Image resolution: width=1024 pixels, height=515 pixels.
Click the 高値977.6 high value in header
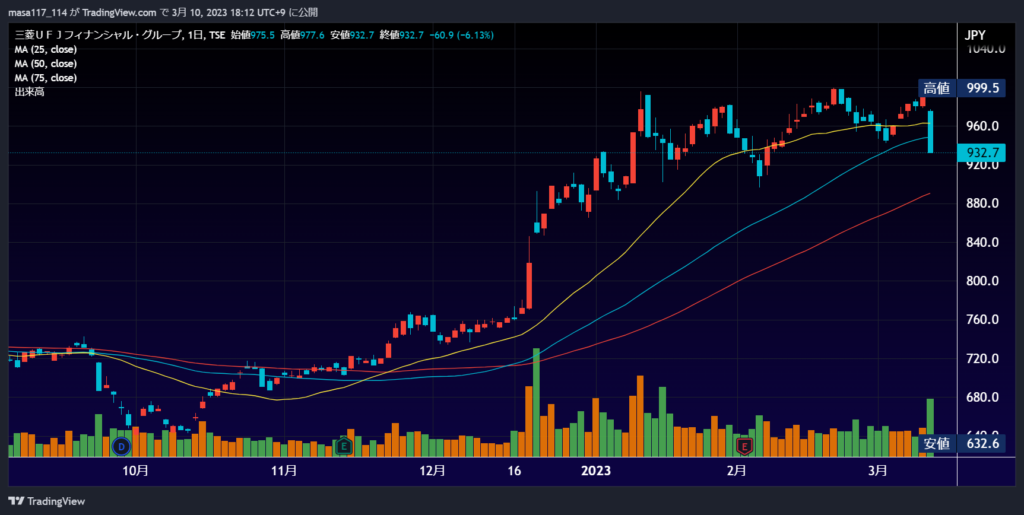point(302,35)
